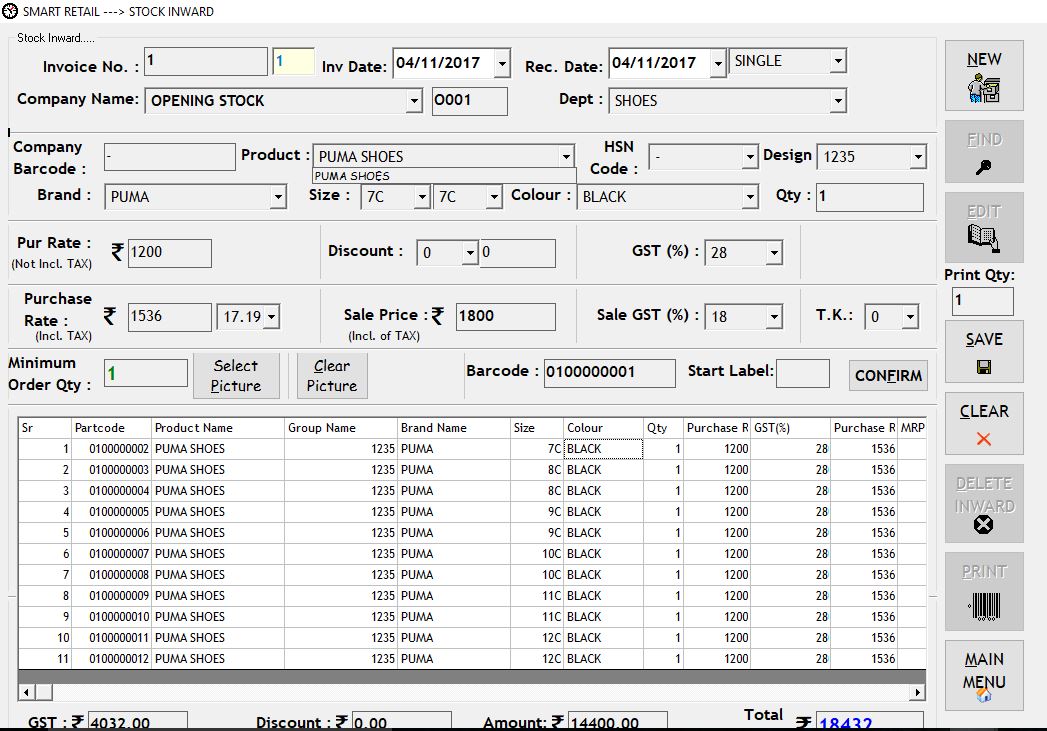Expand the Discount type dropdown
Viewport: 1047px width, 731px height.
(470, 253)
